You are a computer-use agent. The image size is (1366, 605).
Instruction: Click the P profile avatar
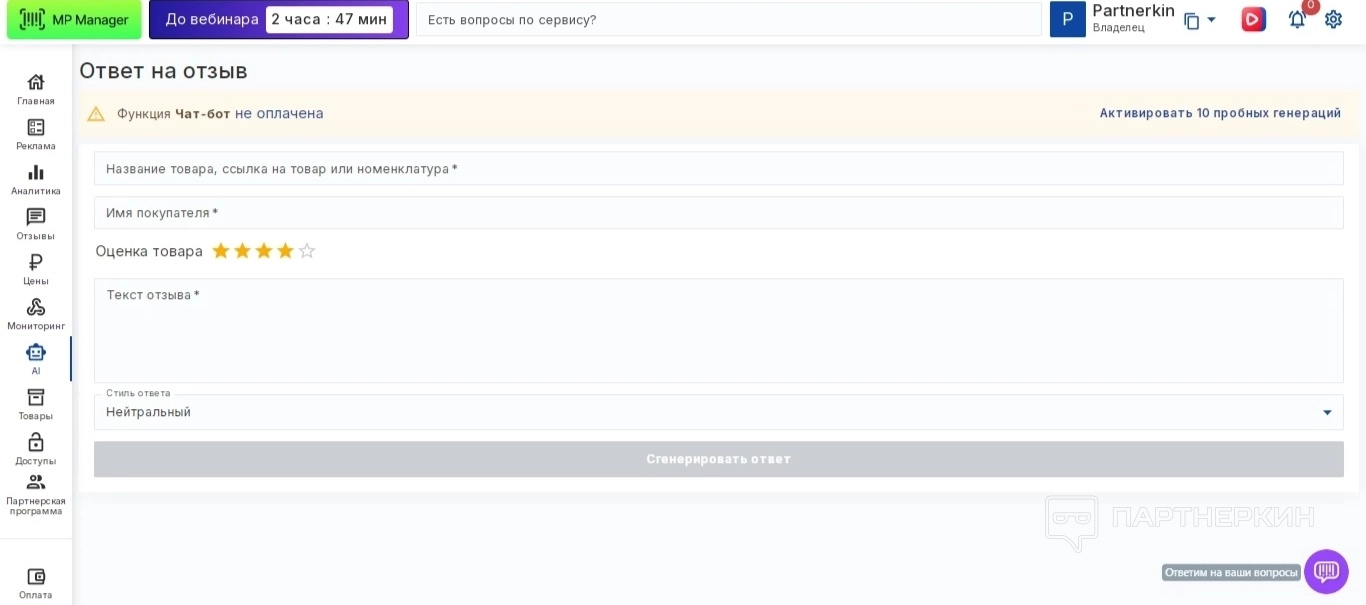1067,19
